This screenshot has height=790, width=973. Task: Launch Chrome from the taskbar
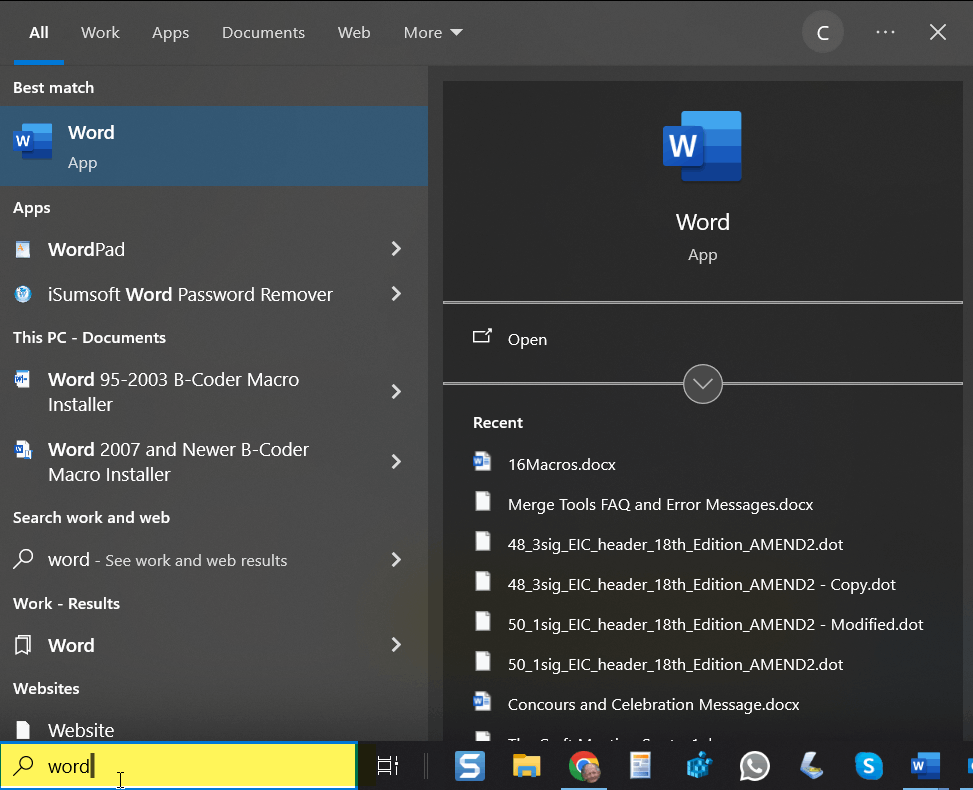pos(584,766)
